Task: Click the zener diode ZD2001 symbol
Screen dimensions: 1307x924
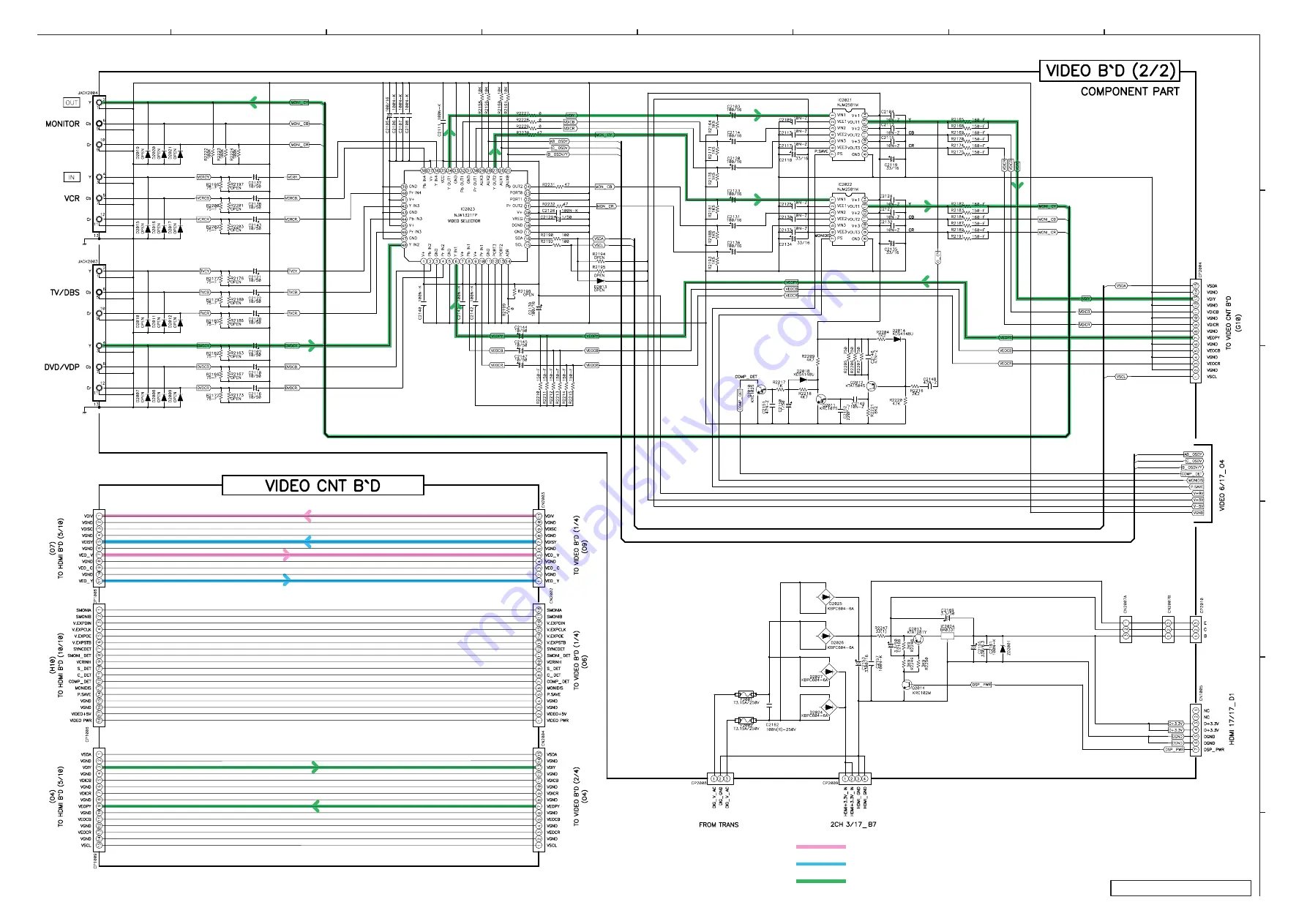Action: (1003, 647)
